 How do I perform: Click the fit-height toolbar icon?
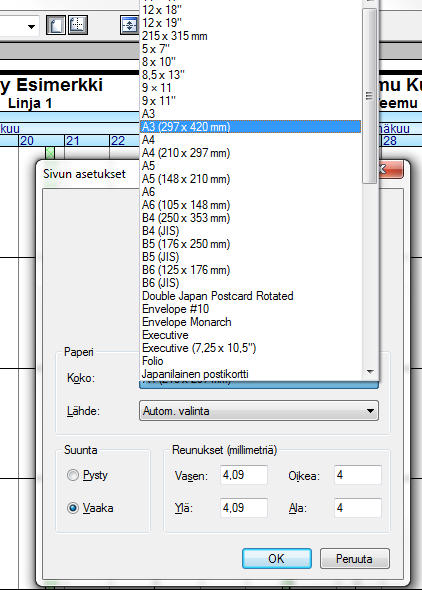130,25
